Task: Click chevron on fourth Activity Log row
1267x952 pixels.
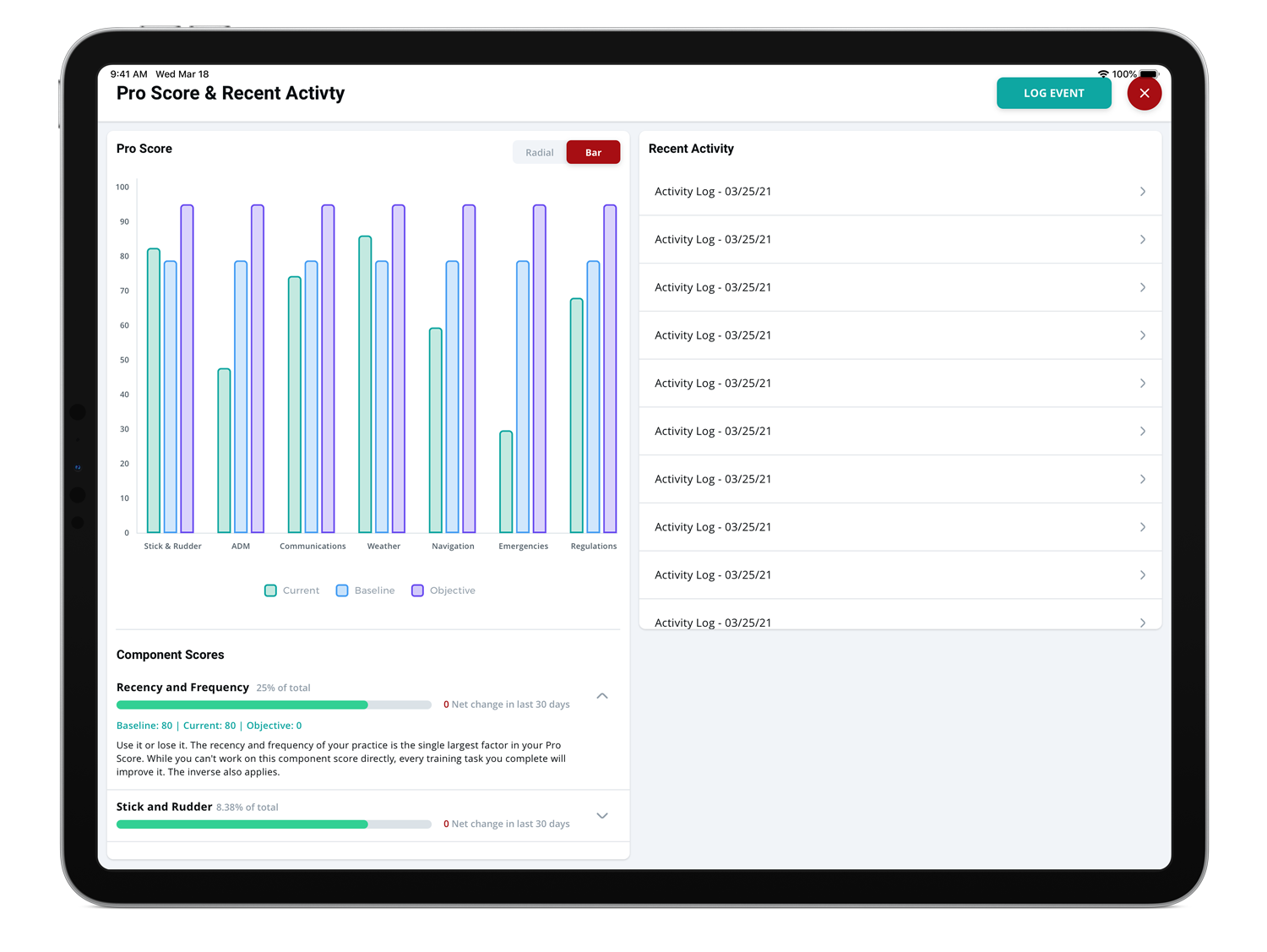Action: 1142,335
